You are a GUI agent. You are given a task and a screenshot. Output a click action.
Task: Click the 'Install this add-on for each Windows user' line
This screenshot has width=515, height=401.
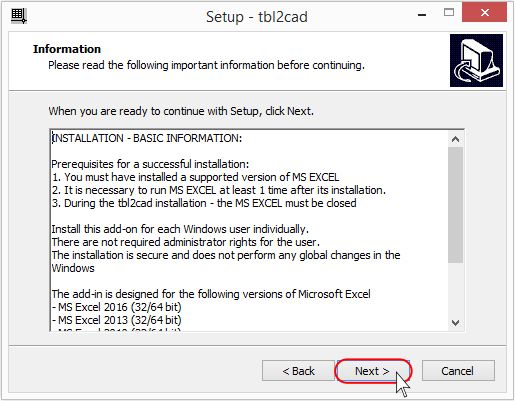point(180,229)
